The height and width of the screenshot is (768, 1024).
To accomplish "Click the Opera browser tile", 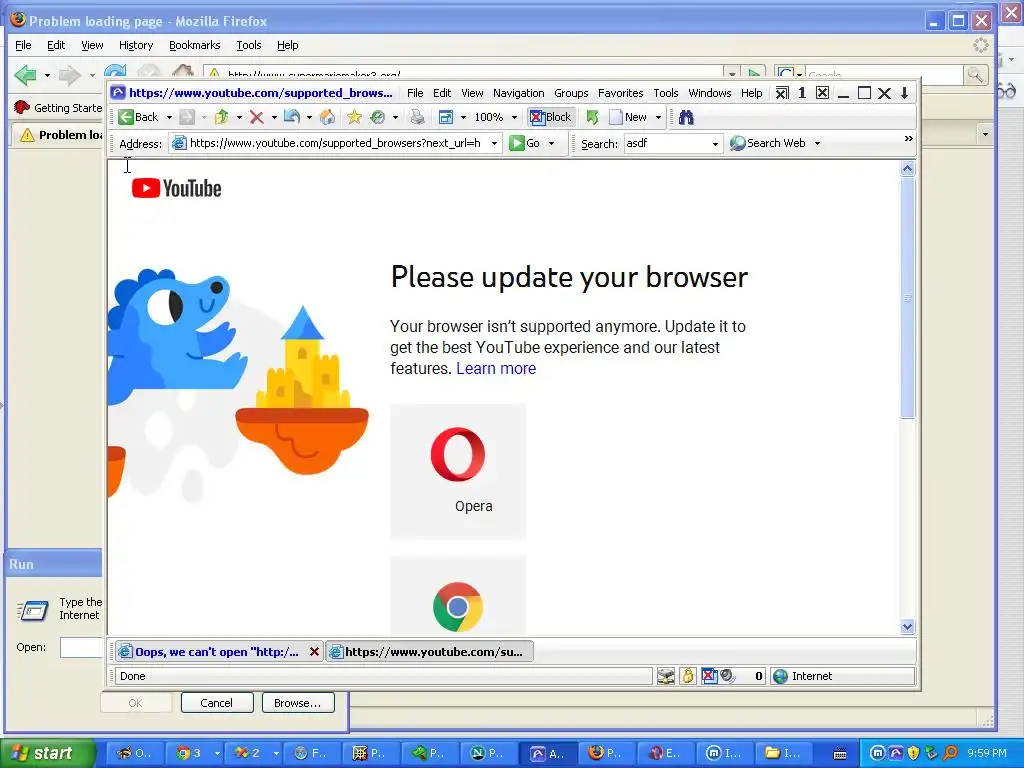I will coord(458,472).
